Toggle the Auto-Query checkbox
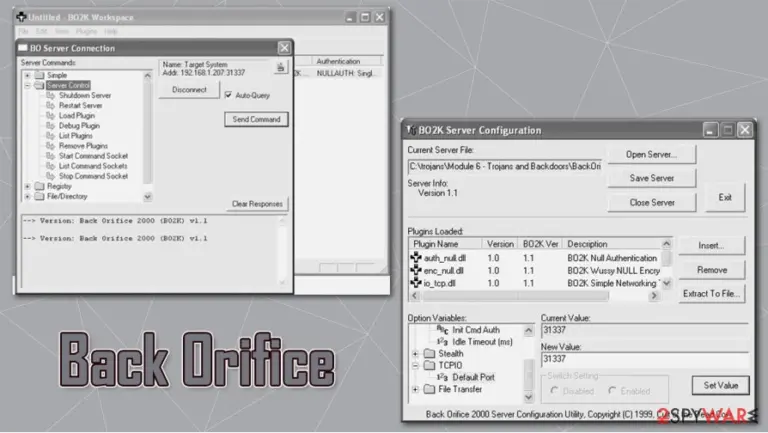 pos(228,95)
